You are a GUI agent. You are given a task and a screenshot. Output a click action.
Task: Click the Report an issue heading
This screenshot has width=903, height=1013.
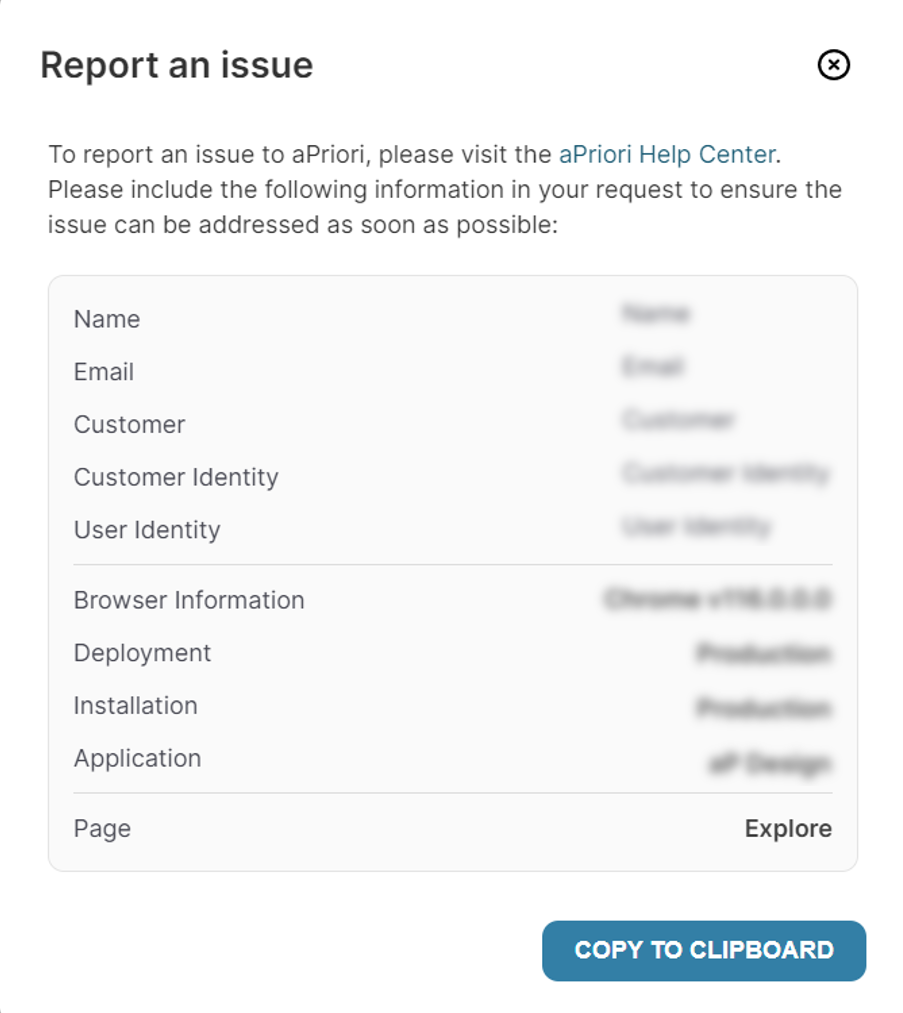pyautogui.click(x=176, y=65)
